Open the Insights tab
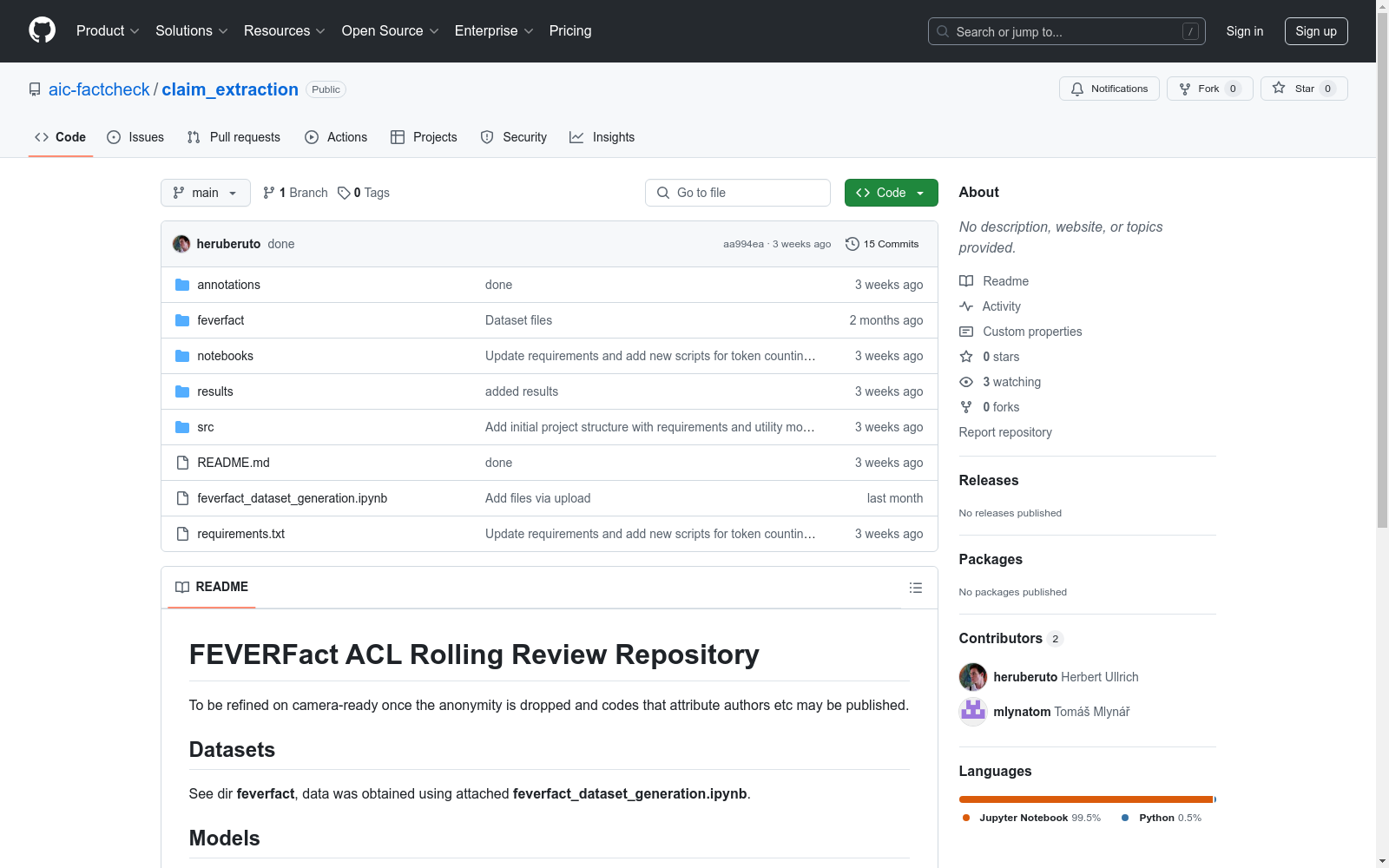 pyautogui.click(x=602, y=137)
